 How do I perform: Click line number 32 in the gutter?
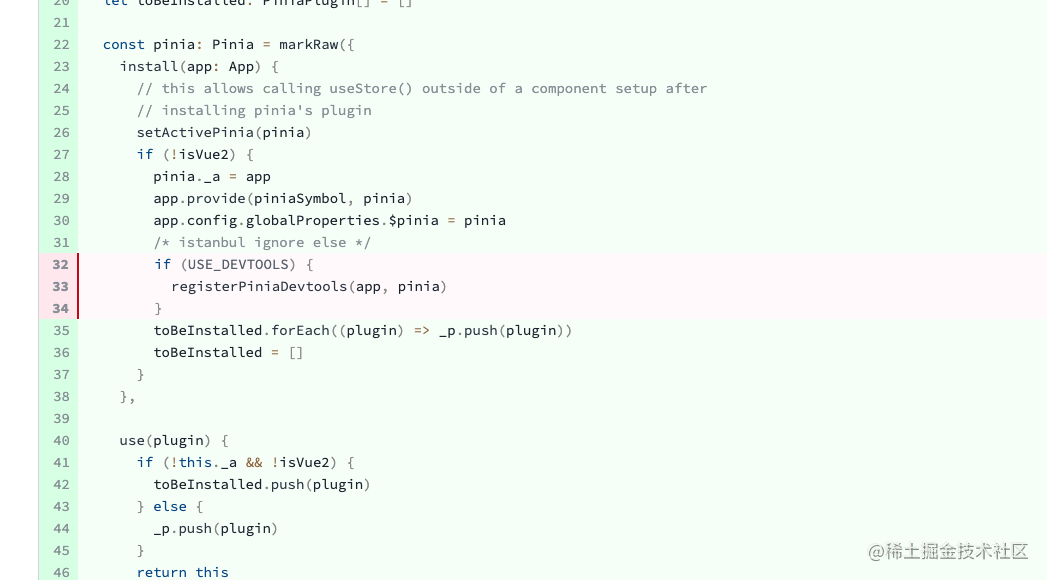click(x=60, y=264)
